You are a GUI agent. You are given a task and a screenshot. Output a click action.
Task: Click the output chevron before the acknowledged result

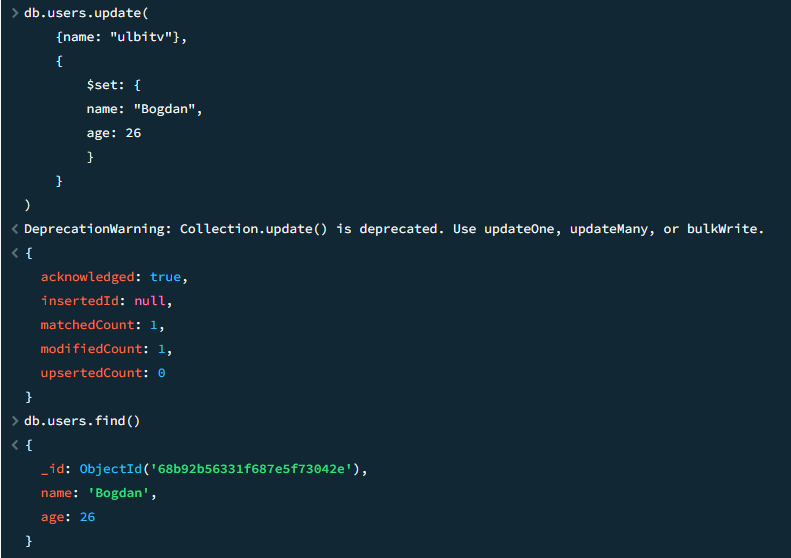14,253
